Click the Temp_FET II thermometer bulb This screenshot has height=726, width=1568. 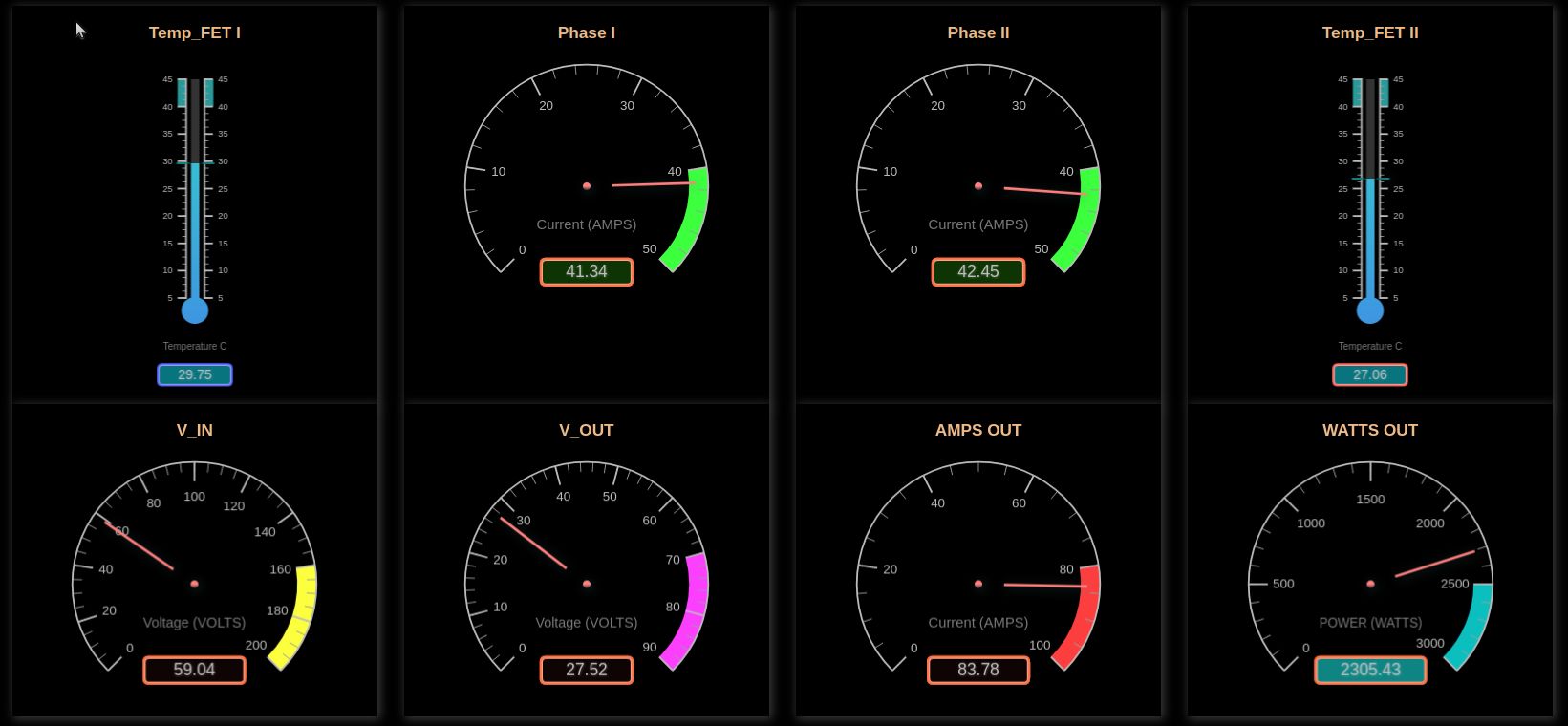1370,310
